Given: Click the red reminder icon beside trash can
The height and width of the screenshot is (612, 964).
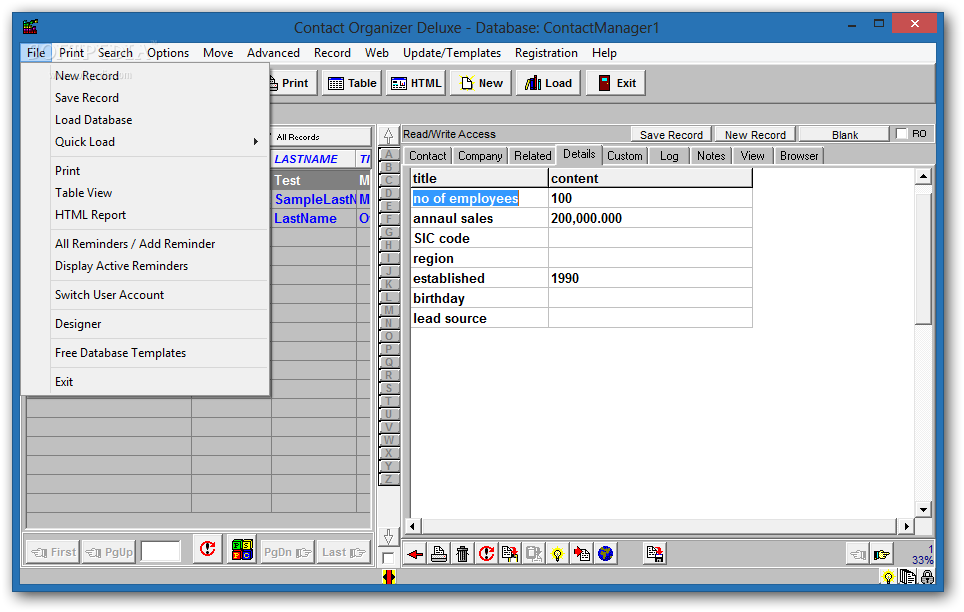Looking at the screenshot, I should point(486,554).
